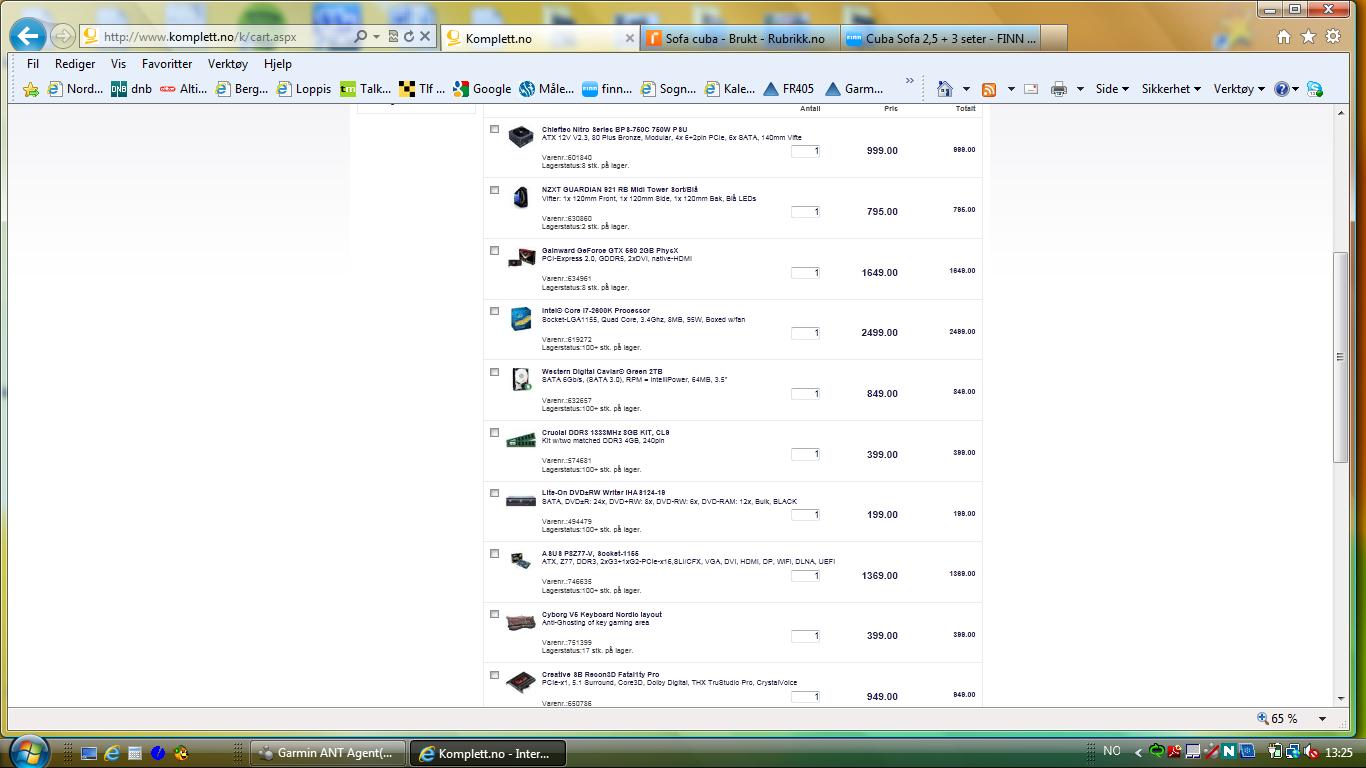Click the blue Help question mark icon
The width and height of the screenshot is (1366, 768).
(x=1281, y=89)
